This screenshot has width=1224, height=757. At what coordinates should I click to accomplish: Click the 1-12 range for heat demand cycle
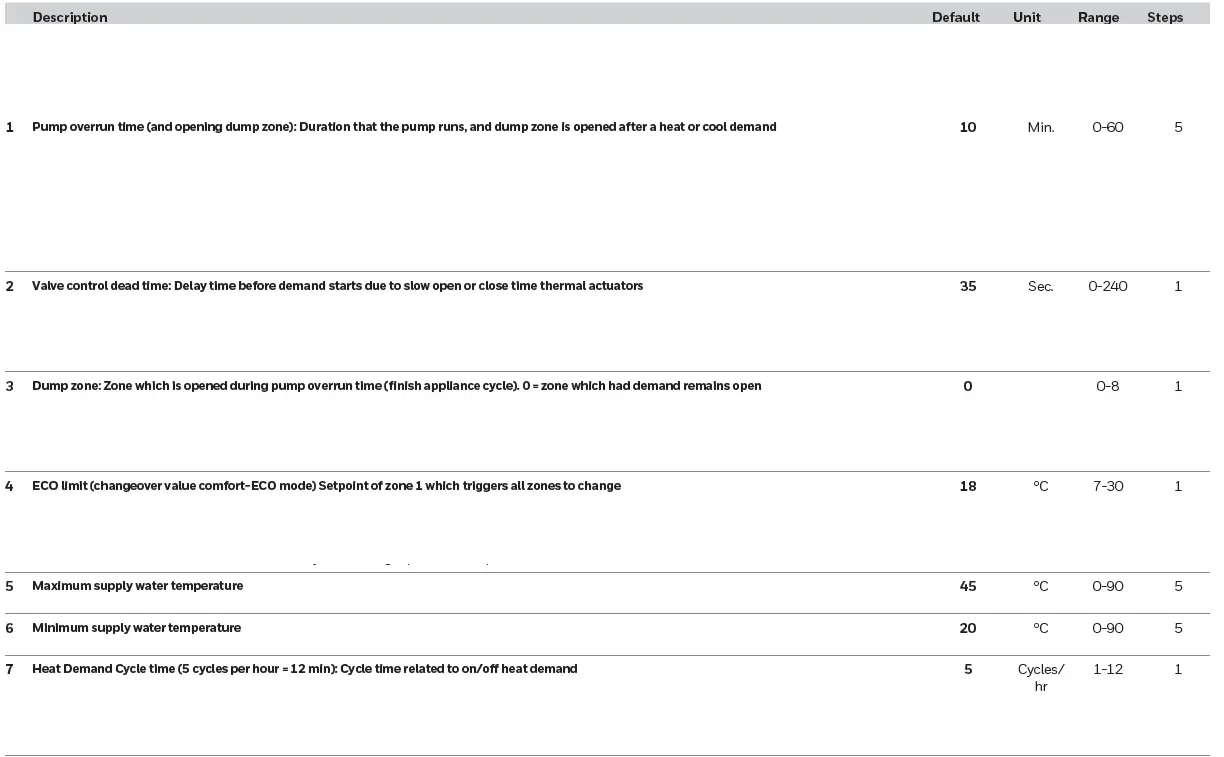pyautogui.click(x=1108, y=669)
